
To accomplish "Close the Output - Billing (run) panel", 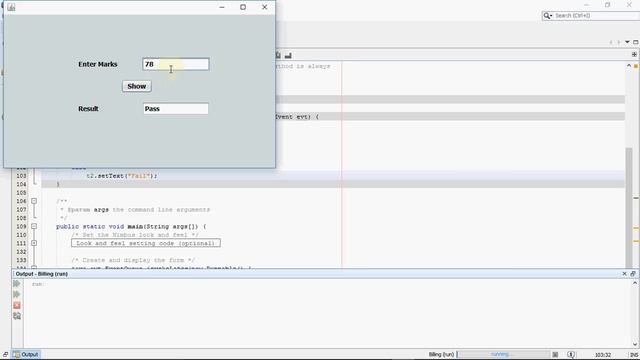I will pyautogui.click(x=624, y=274).
